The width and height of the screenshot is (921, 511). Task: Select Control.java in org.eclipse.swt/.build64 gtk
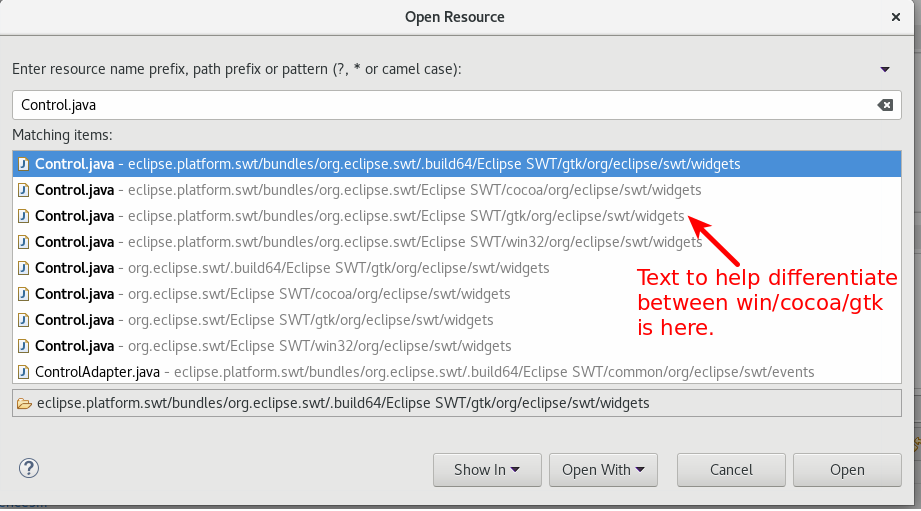[x=456, y=268]
